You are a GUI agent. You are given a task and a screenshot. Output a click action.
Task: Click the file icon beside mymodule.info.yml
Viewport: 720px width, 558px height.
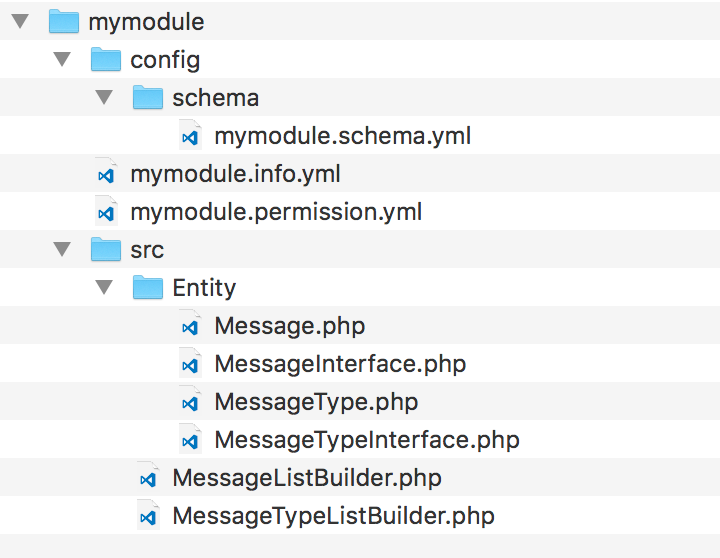pos(105,174)
